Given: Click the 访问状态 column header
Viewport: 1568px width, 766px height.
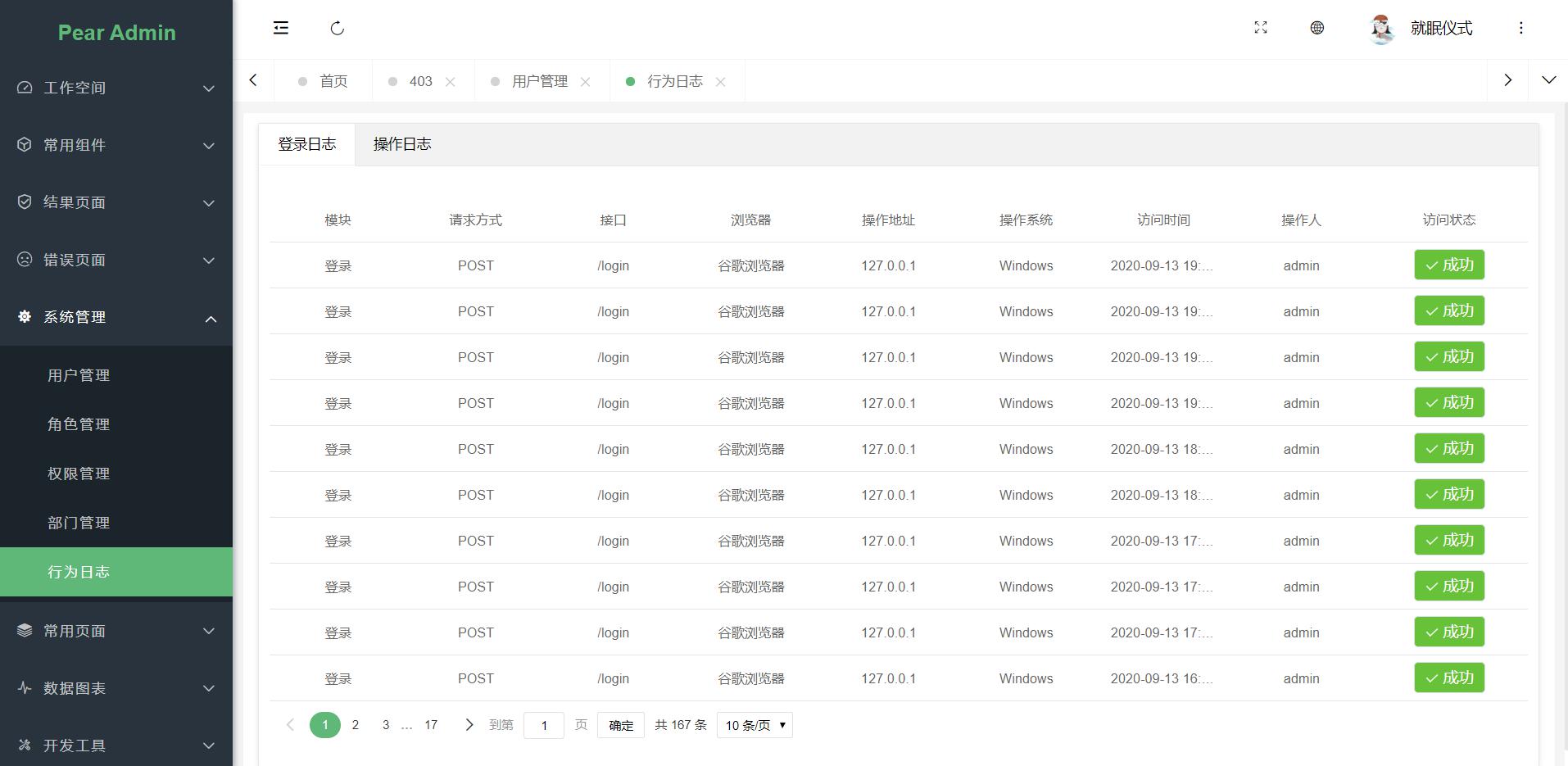Looking at the screenshot, I should 1449,220.
